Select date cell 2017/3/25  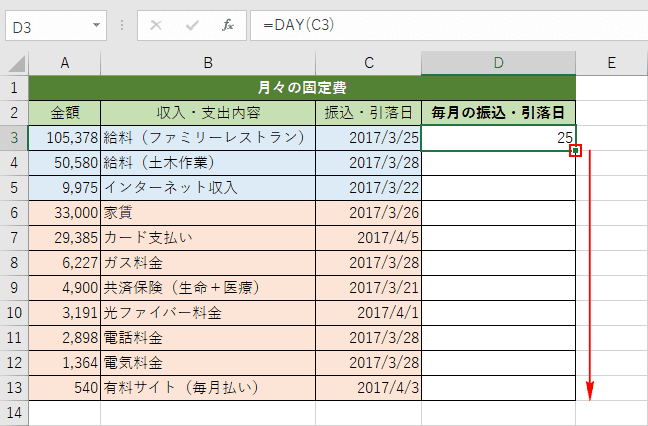pos(369,138)
